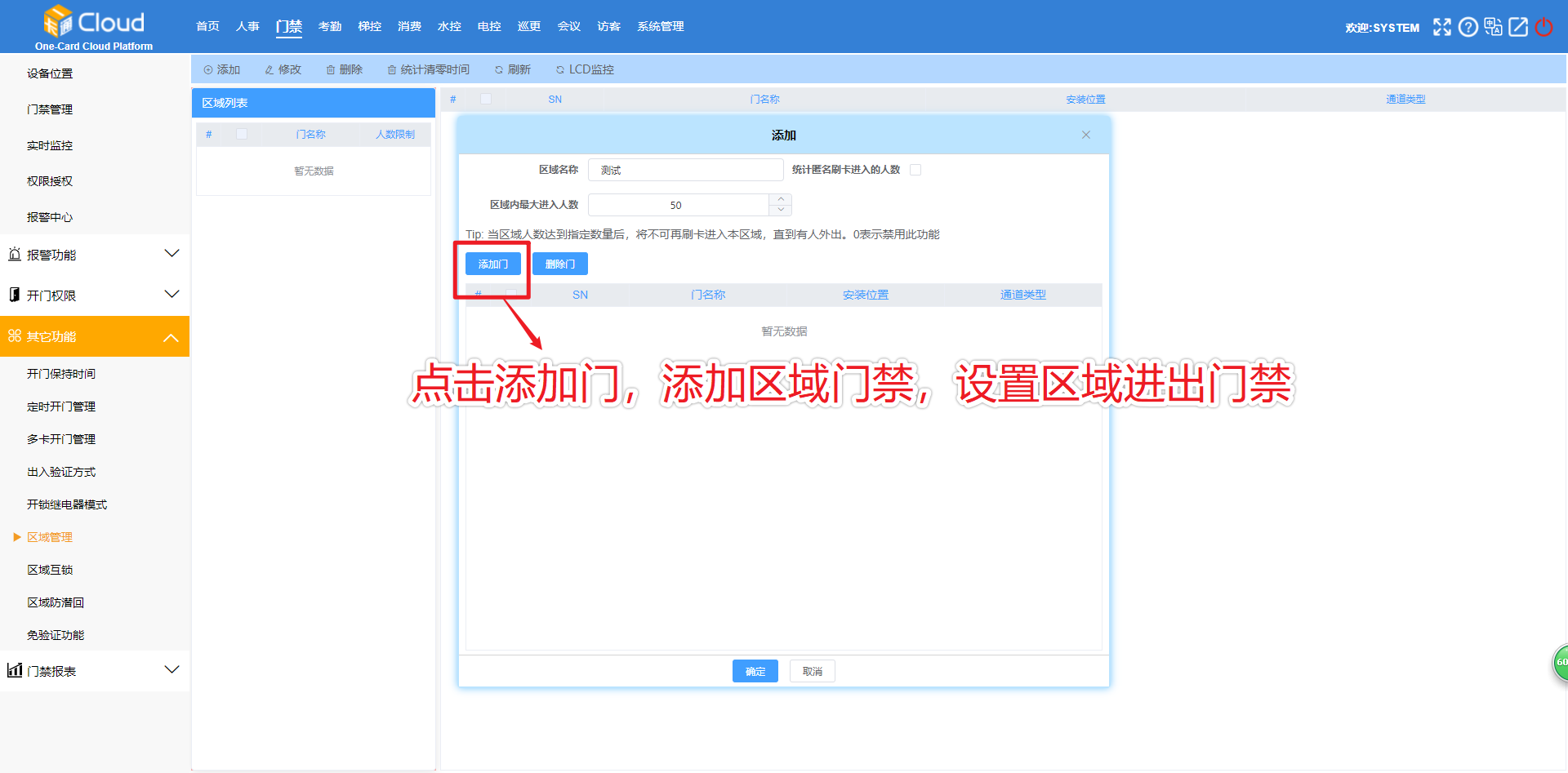Open the help question-mark icon
This screenshot has width=1568, height=773.
1468,27
